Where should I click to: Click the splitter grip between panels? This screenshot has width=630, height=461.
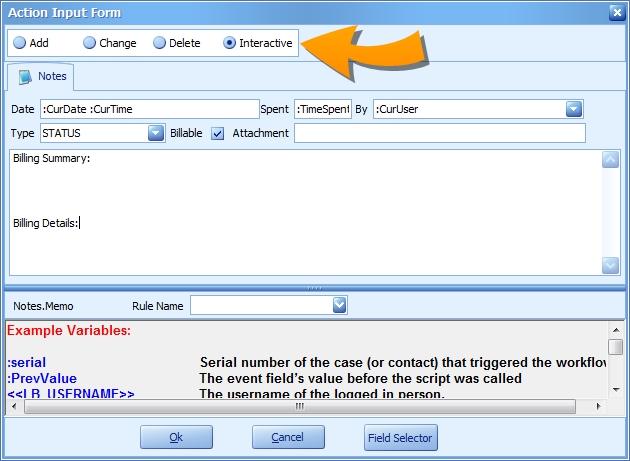tap(315, 288)
